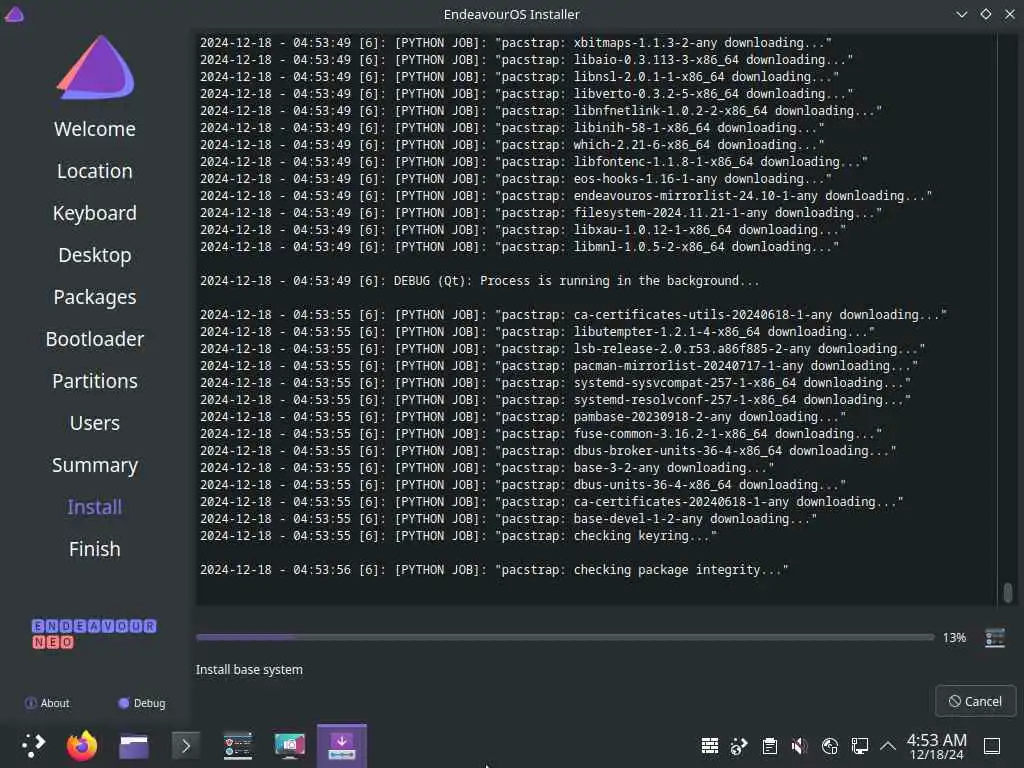Click the 'Process is running in the background' line
1024x768 pixels.
tap(479, 281)
